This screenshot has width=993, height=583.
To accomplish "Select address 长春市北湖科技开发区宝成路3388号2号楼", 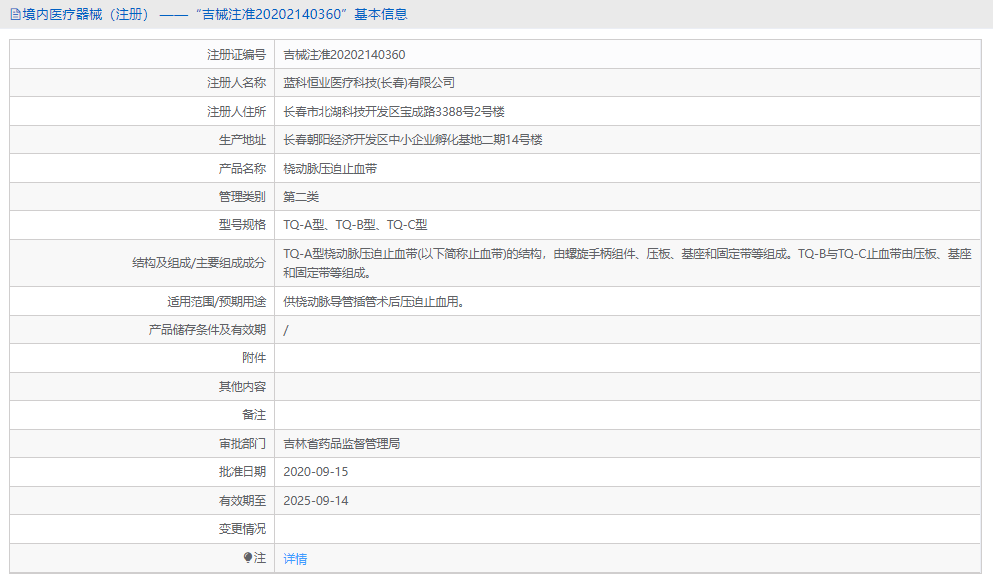I will [394, 112].
